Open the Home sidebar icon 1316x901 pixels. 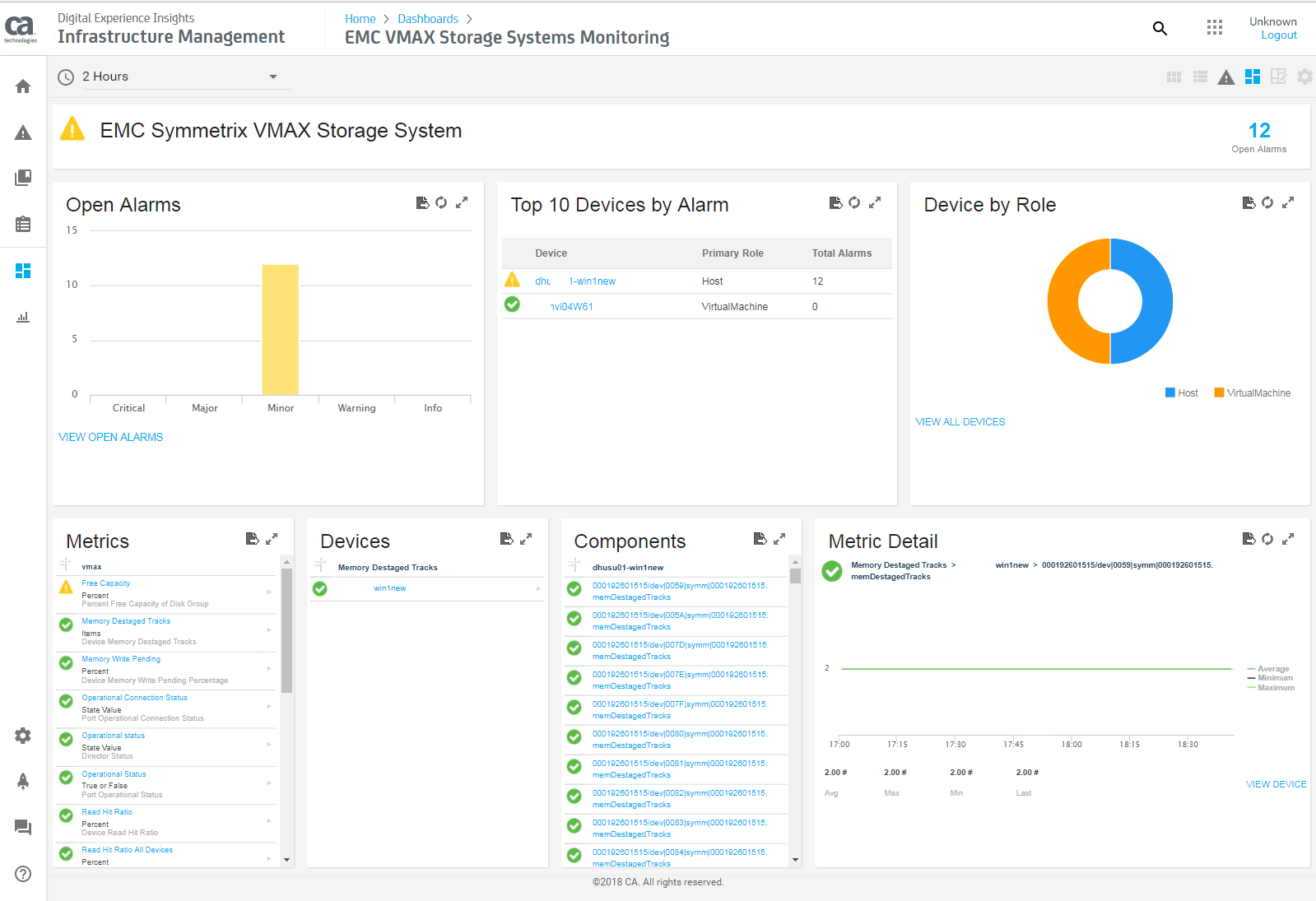click(x=23, y=86)
